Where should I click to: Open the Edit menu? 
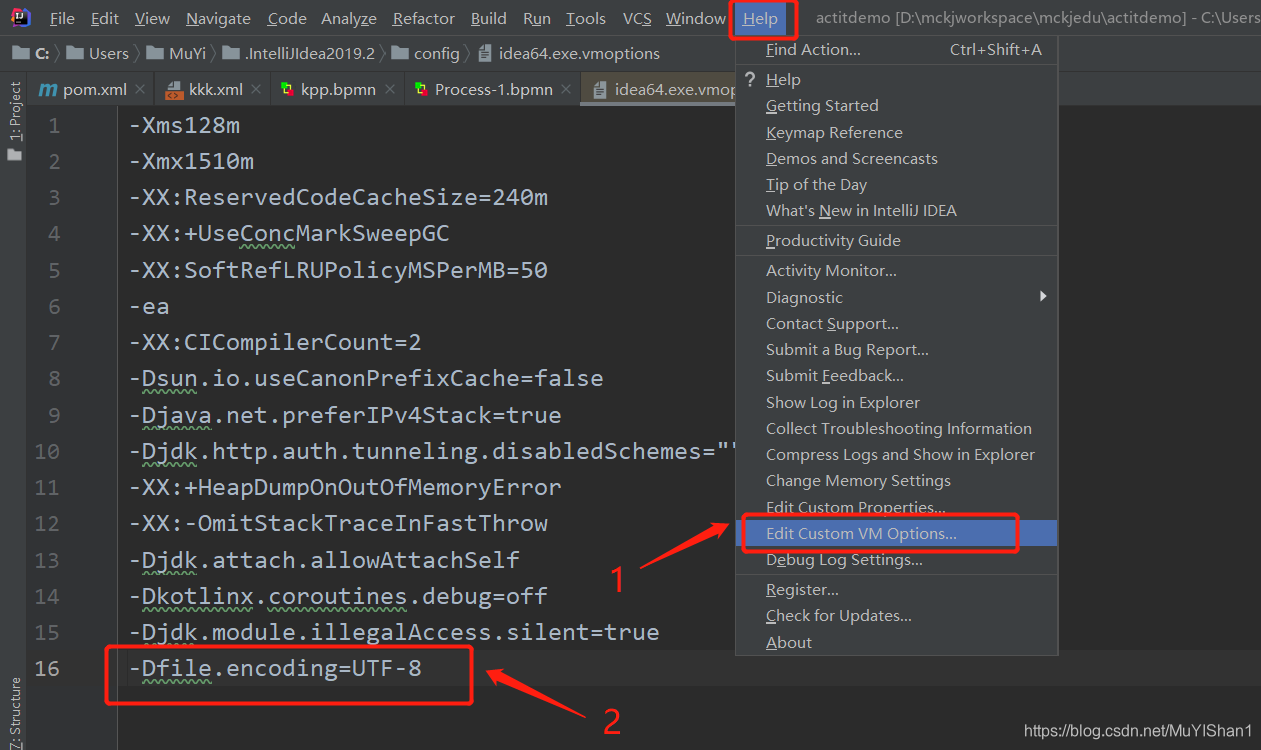tap(104, 18)
